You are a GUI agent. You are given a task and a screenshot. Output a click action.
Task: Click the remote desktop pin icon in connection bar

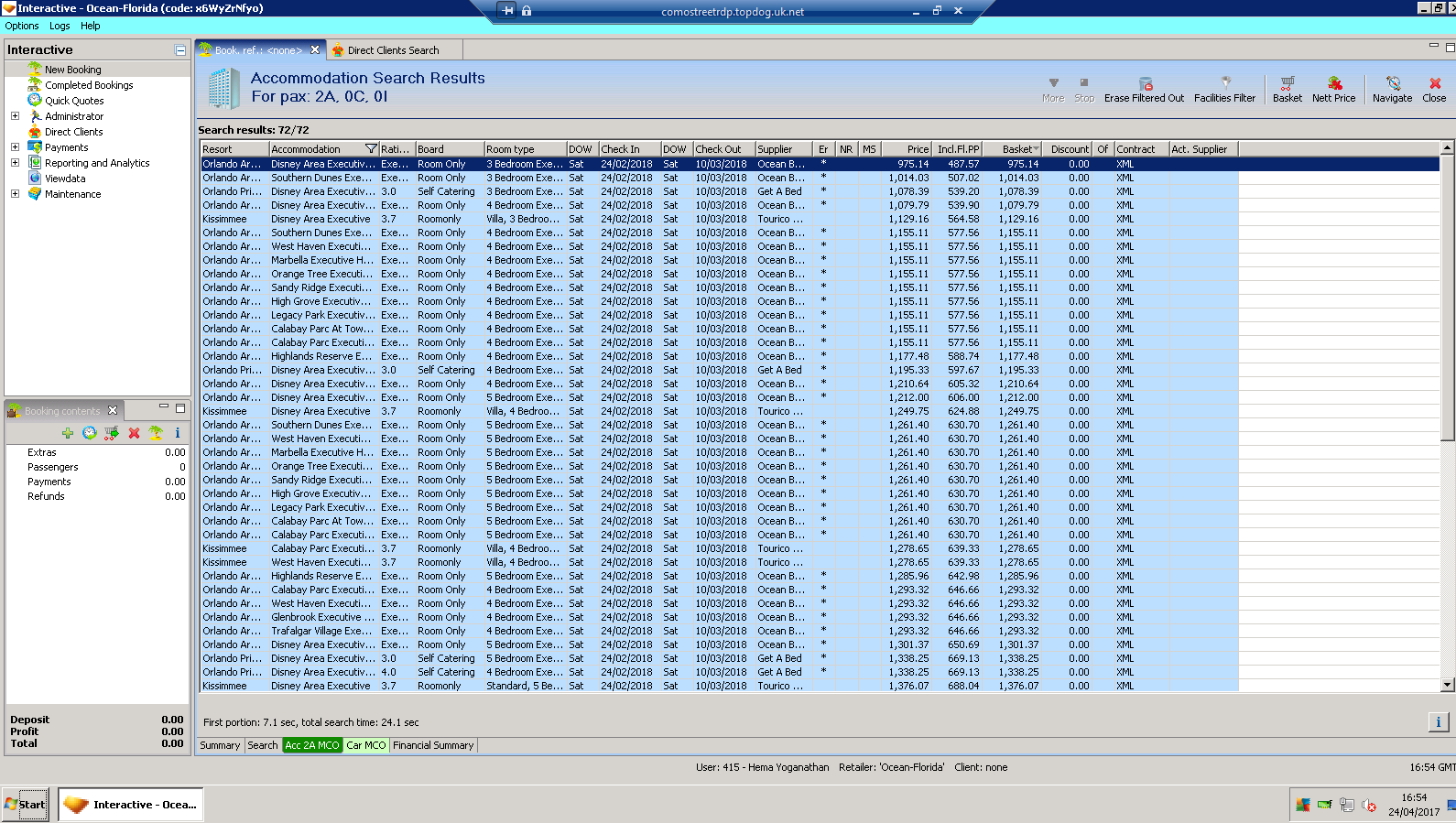click(507, 11)
